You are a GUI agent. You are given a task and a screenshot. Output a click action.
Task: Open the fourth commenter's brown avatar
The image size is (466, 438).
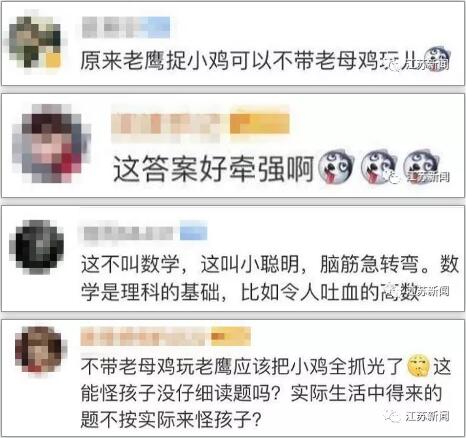click(41, 350)
